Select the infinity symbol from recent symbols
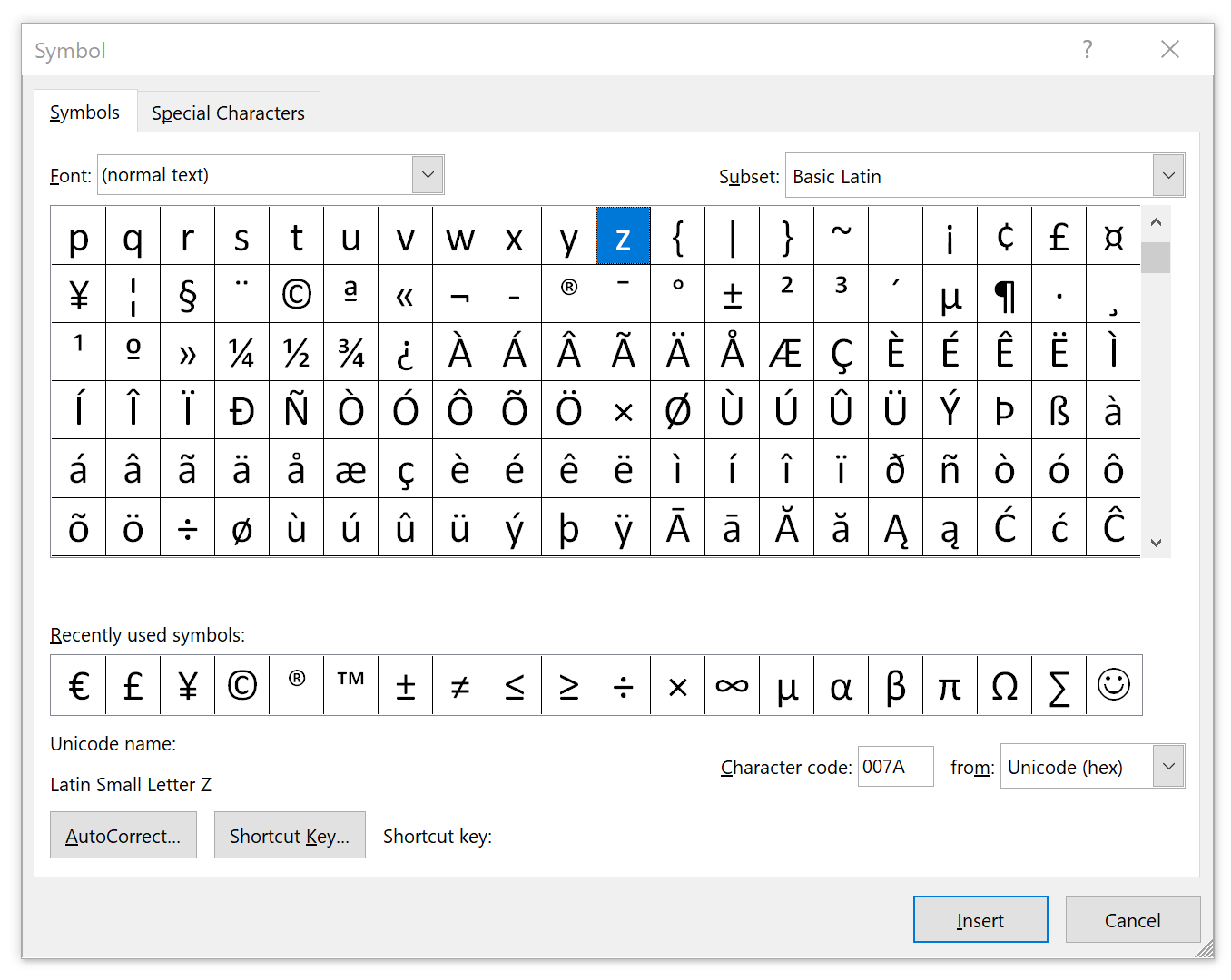The width and height of the screenshot is (1231, 980). pos(732,685)
